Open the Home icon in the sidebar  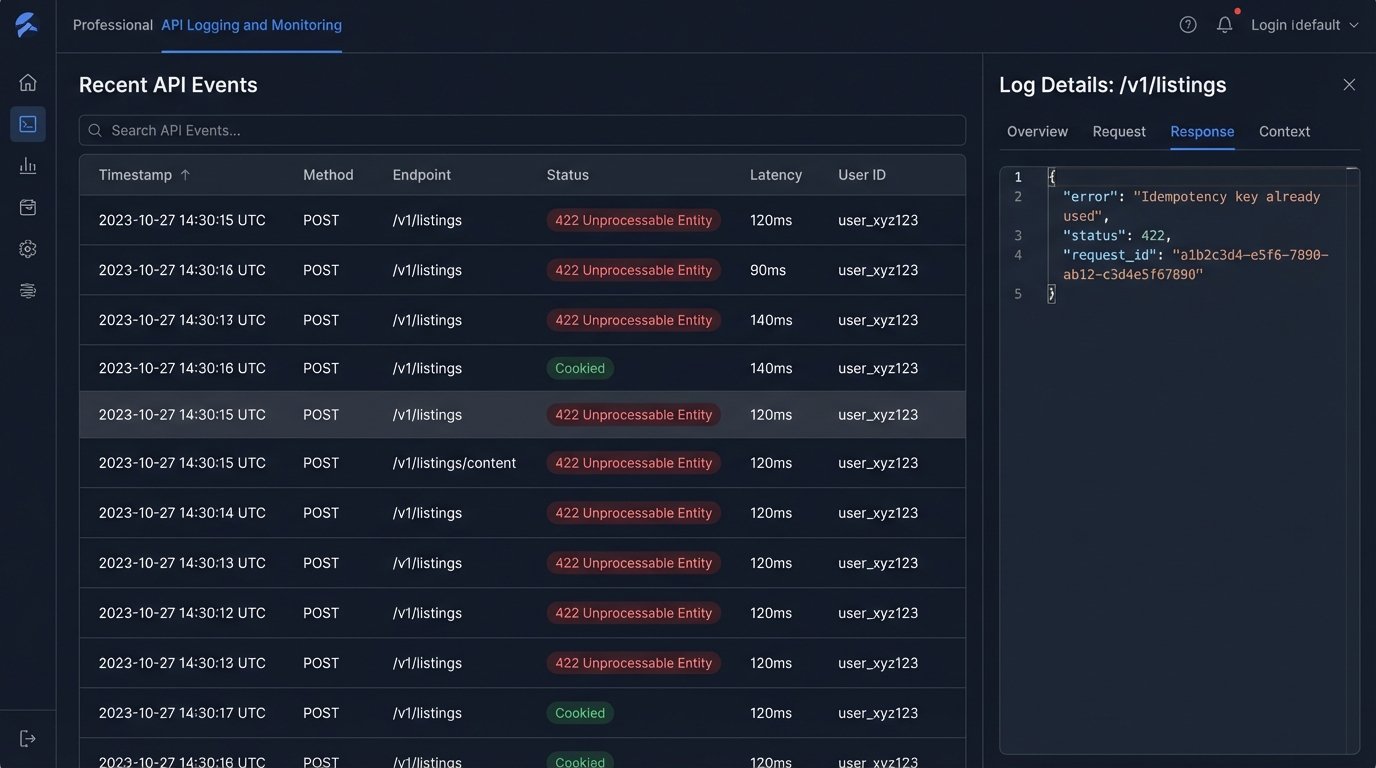28,83
